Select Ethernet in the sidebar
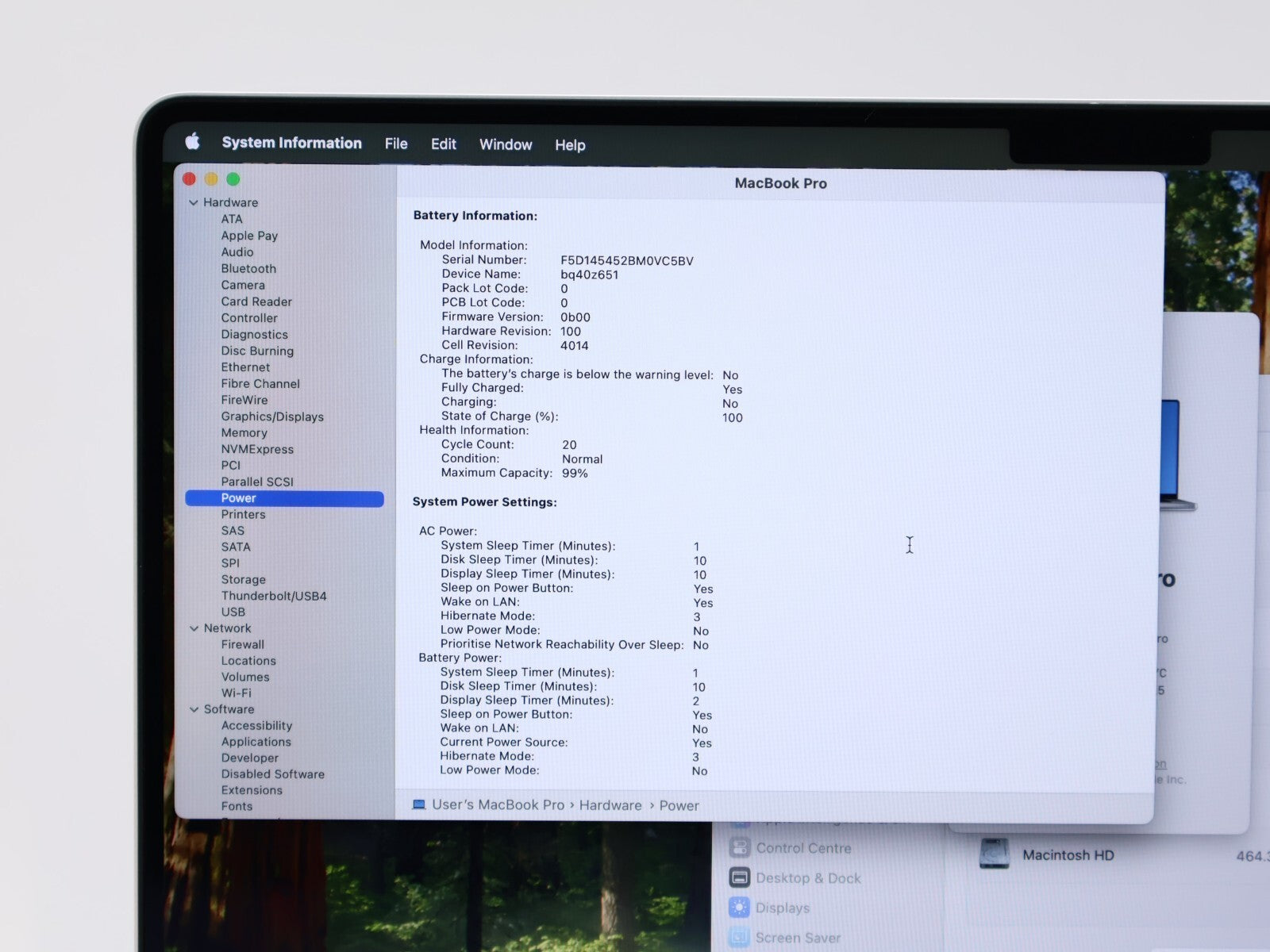The width and height of the screenshot is (1270, 952). [245, 367]
